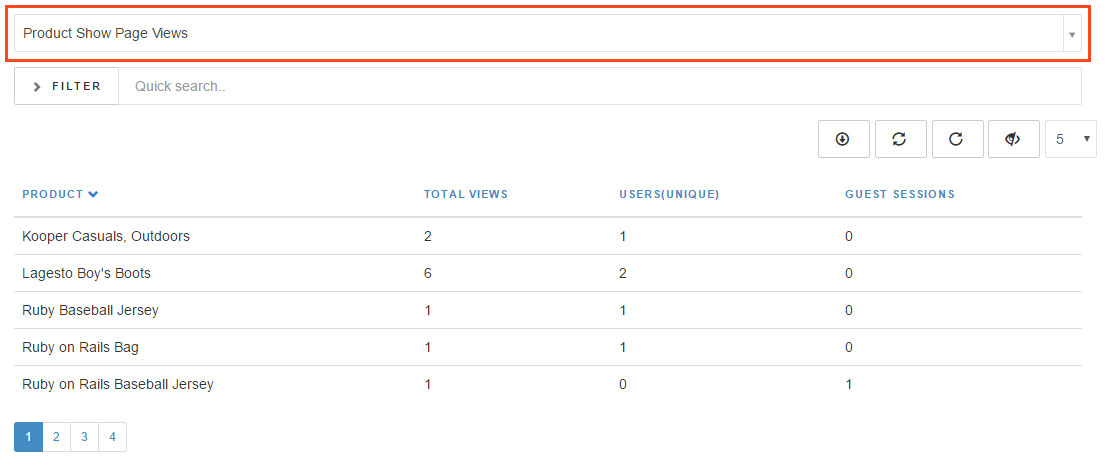Screen dimensions: 1108x465
Task: Select the Lagesto Boy's Boots row
Action: pyautogui.click(x=548, y=273)
